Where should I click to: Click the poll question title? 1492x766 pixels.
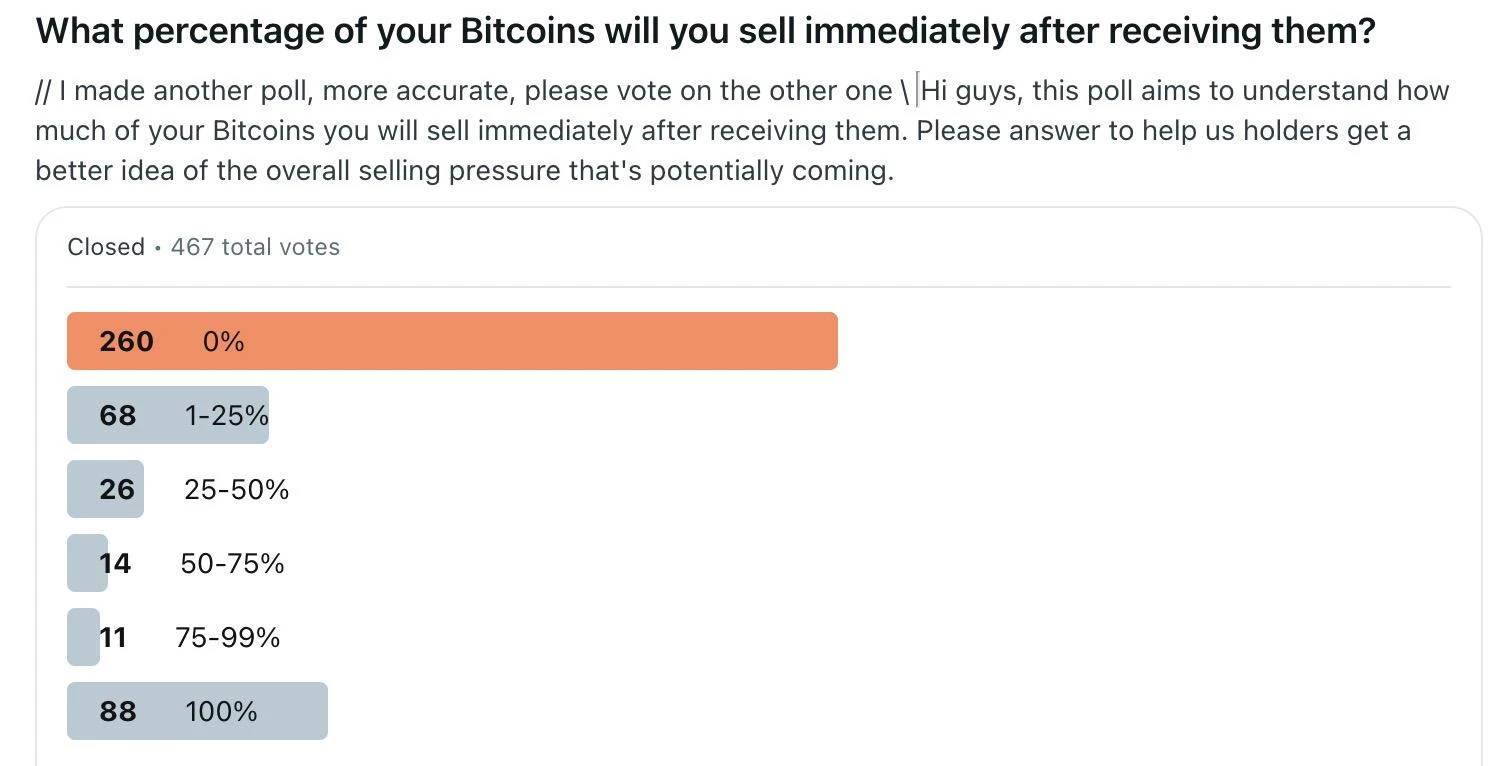tap(705, 32)
